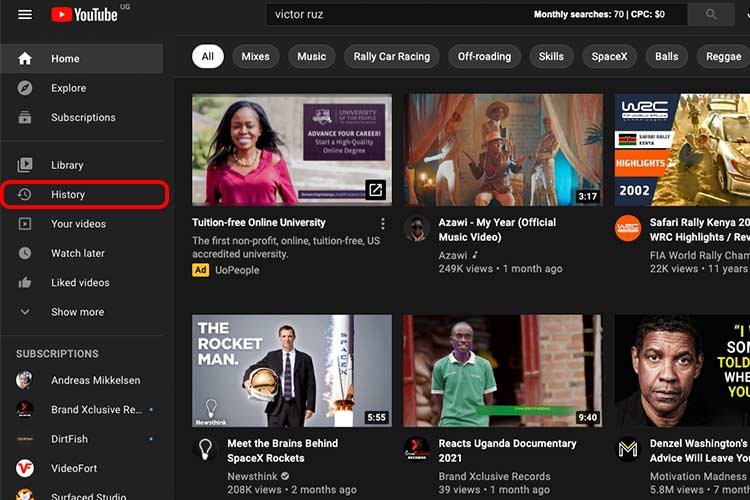Click the Watch later clock icon
Viewport: 750px width, 500px height.
tap(25, 253)
